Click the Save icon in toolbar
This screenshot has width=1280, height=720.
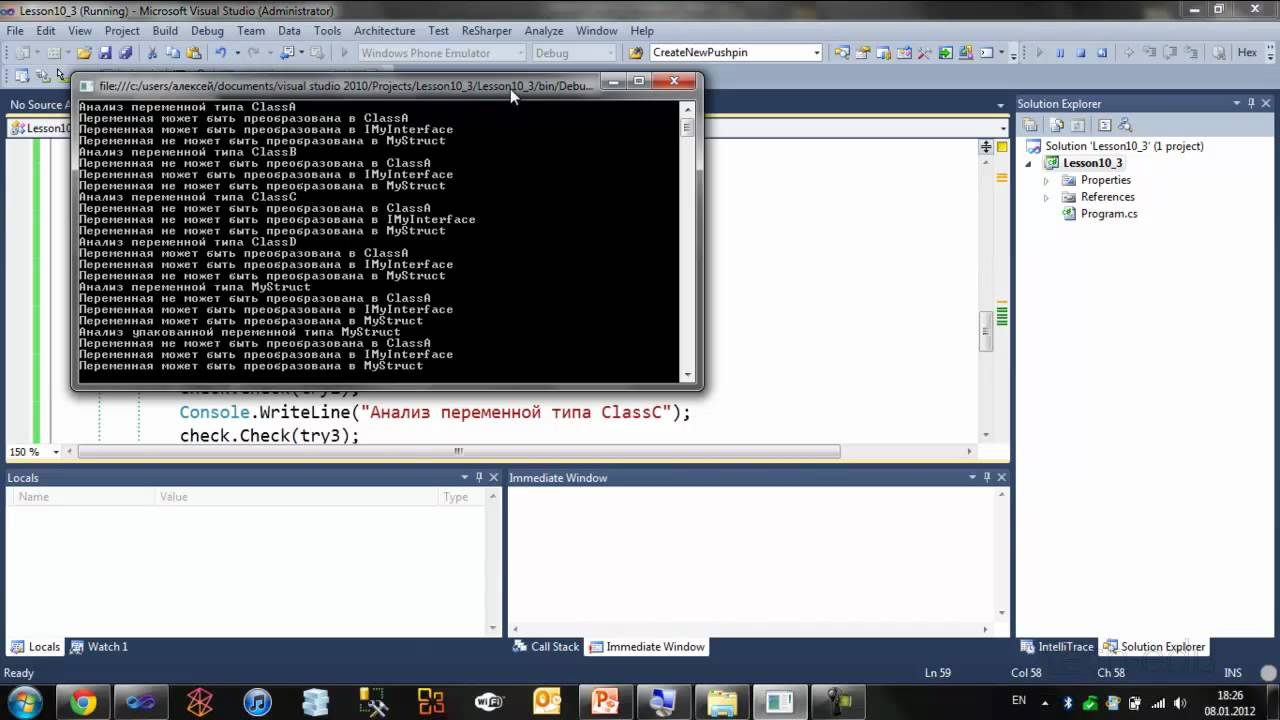click(105, 53)
